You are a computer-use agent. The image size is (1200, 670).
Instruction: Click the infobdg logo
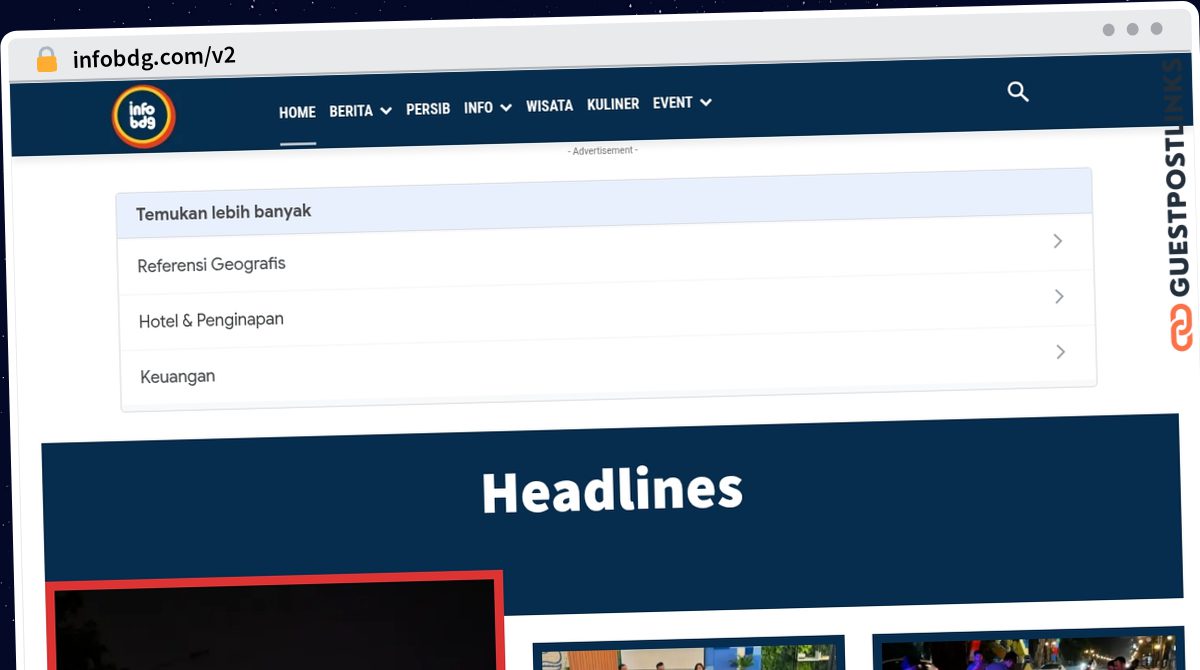(143, 116)
